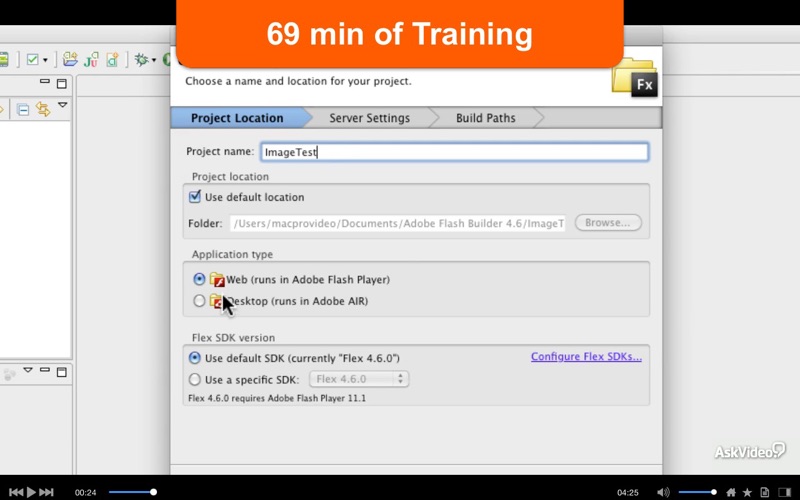
Task: Click 'Choose a name and location' description text
Action: 298,81
